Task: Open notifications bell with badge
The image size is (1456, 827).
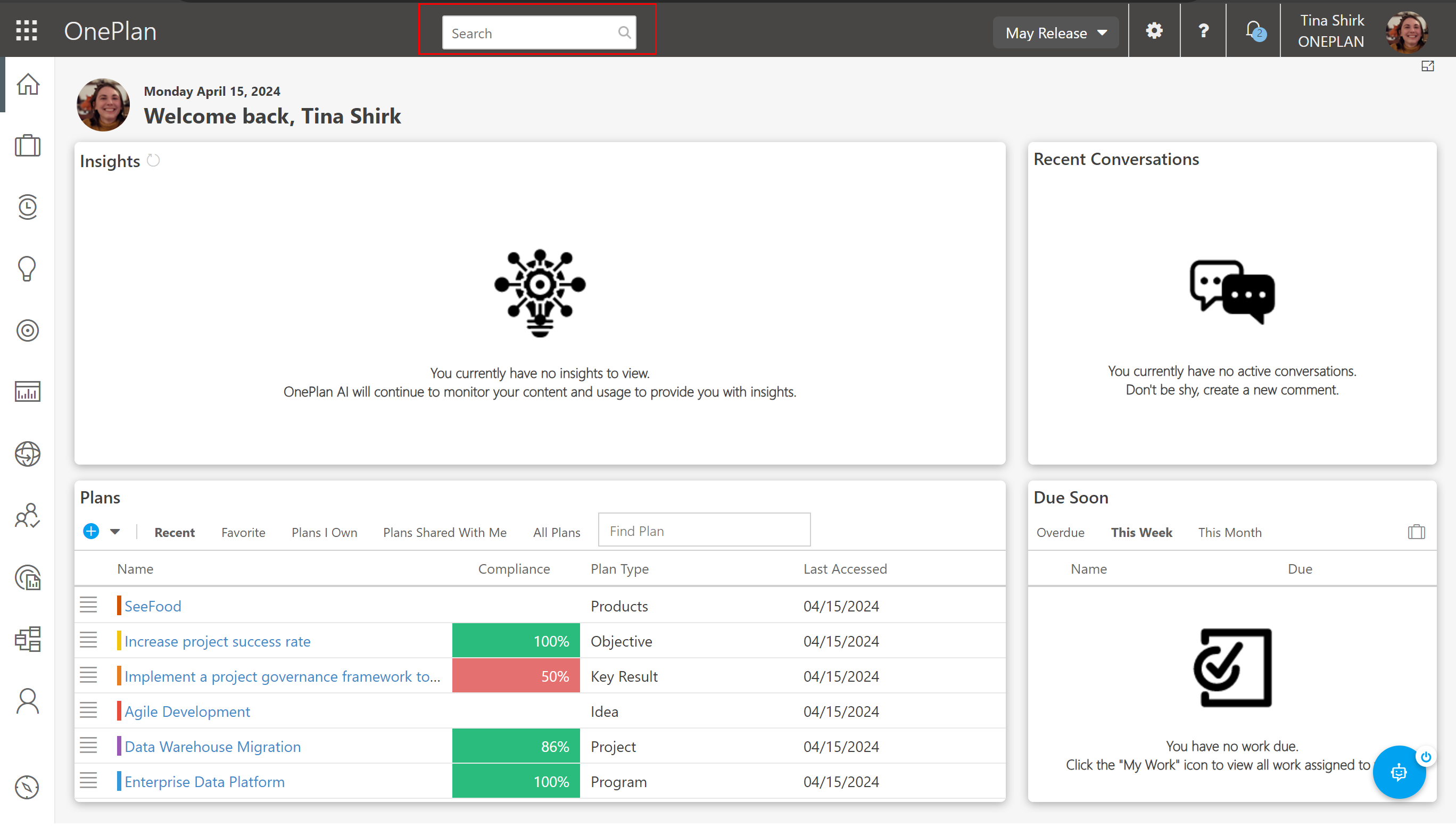Action: point(1254,31)
